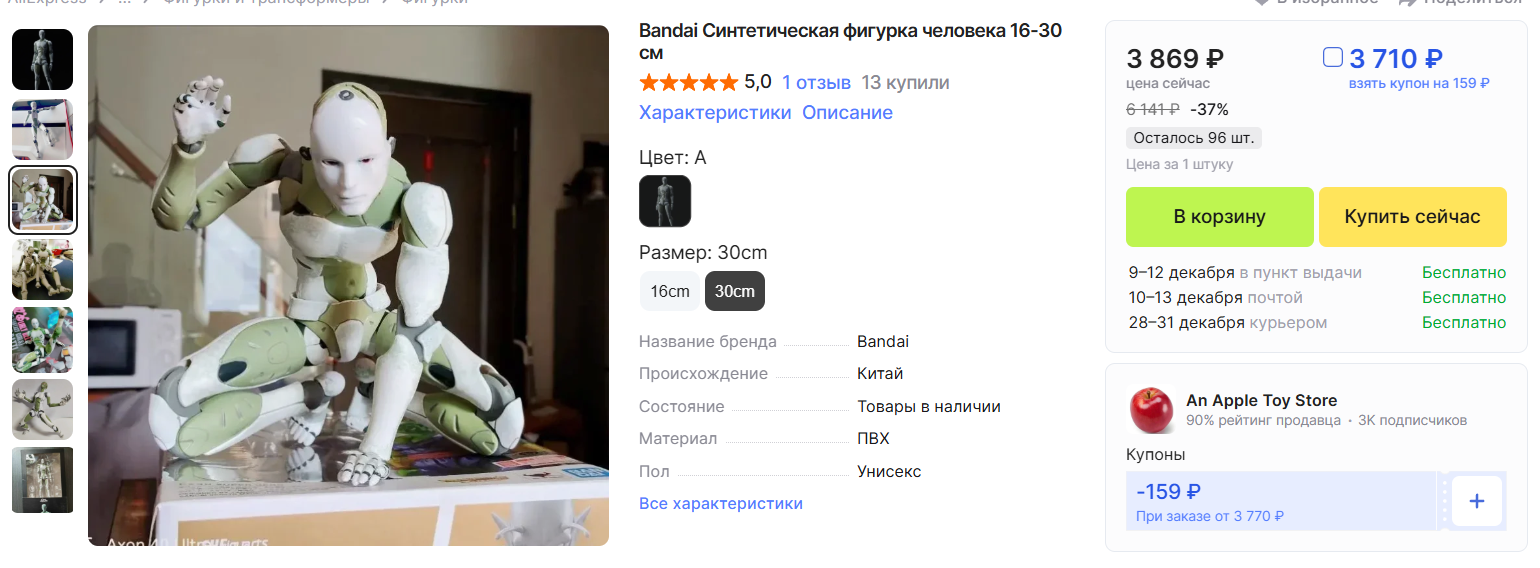This screenshot has height=568, width=1540.
Task: Click the plus icon to add coupon
Action: 1476,501
